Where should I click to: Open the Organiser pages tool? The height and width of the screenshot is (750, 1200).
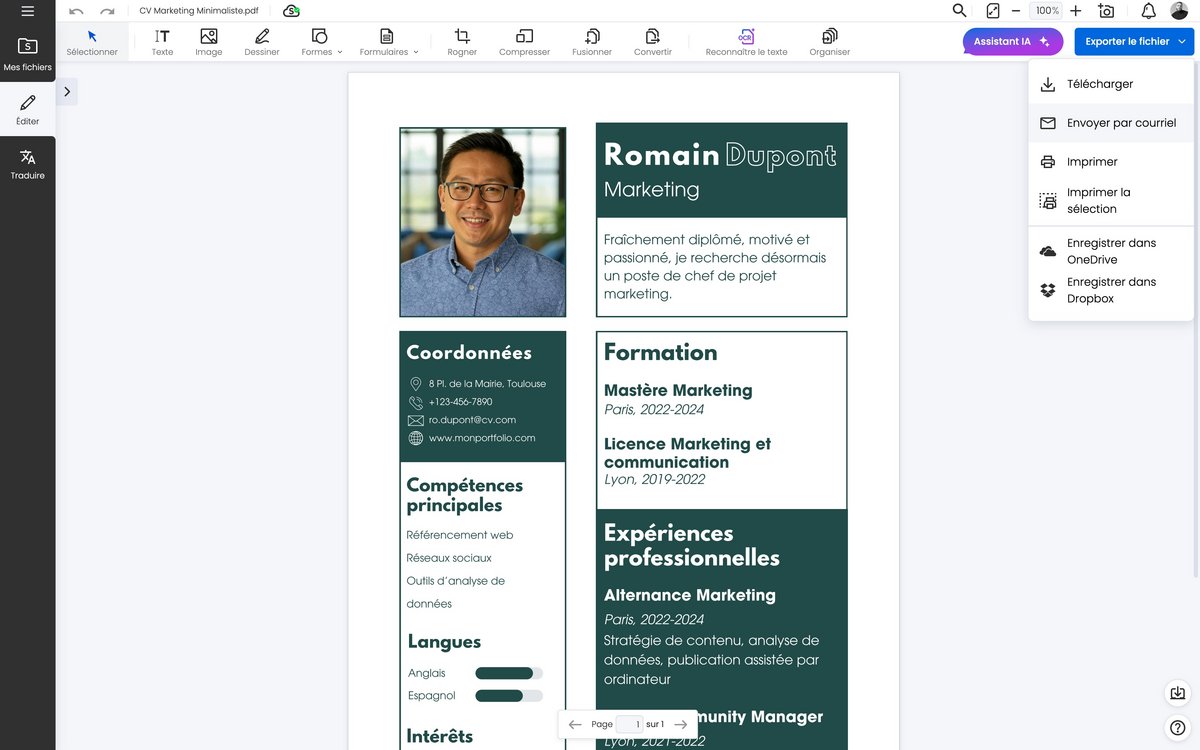point(830,42)
